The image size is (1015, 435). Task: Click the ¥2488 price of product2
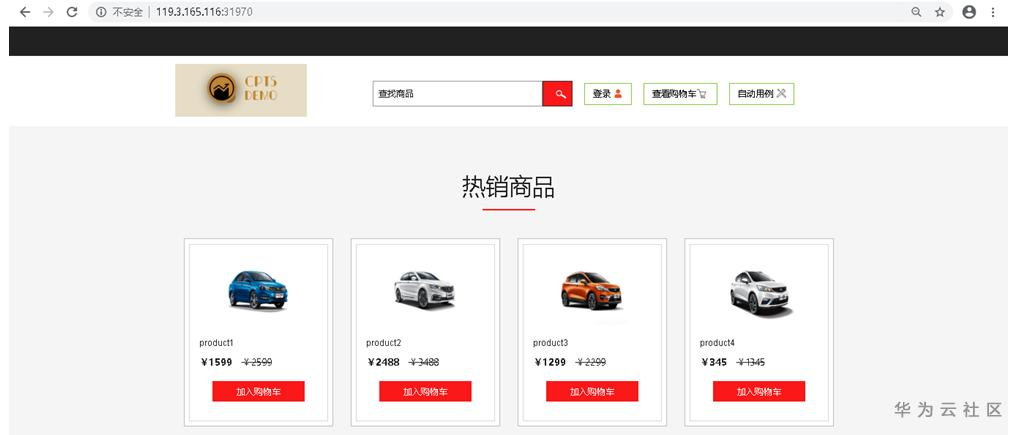[x=383, y=362]
